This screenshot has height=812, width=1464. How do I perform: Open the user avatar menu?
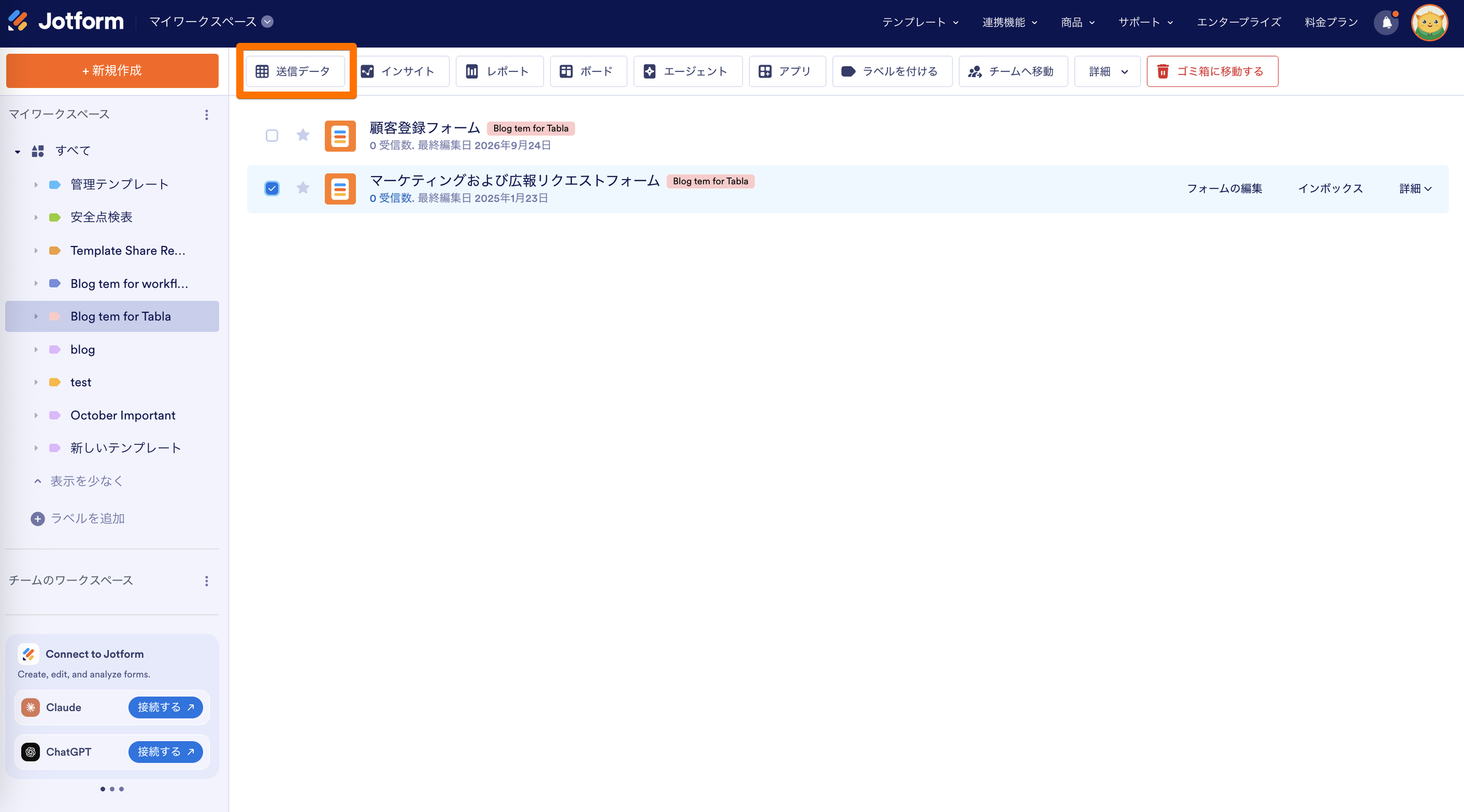(x=1429, y=22)
